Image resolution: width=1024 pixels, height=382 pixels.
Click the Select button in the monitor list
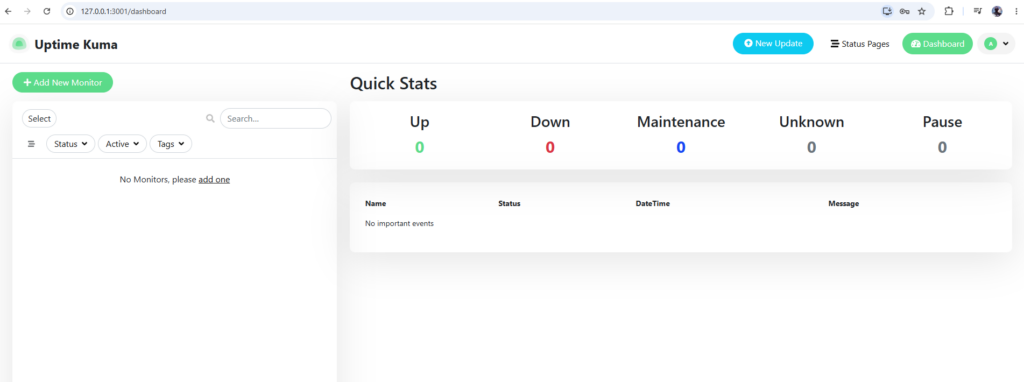pyautogui.click(x=39, y=119)
